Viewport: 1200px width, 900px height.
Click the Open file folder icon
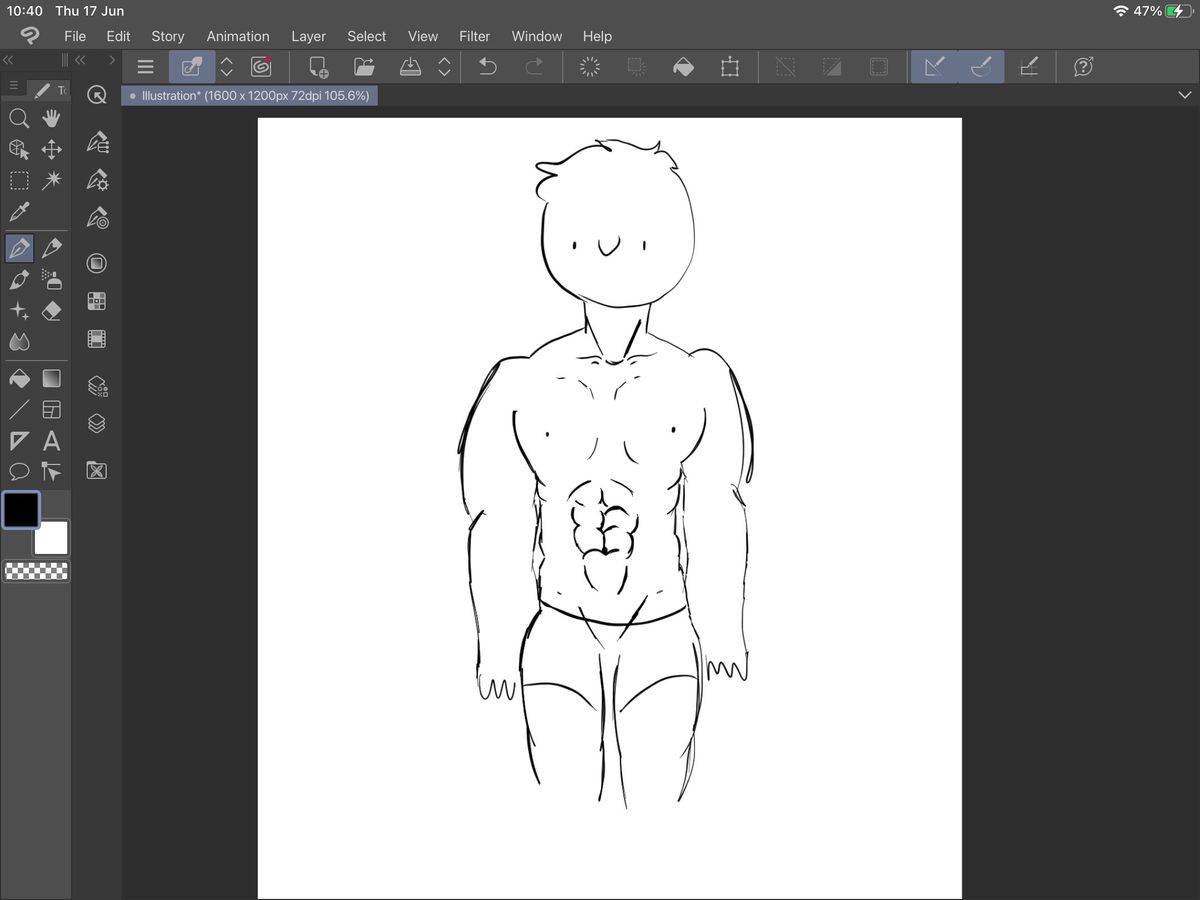click(364, 67)
